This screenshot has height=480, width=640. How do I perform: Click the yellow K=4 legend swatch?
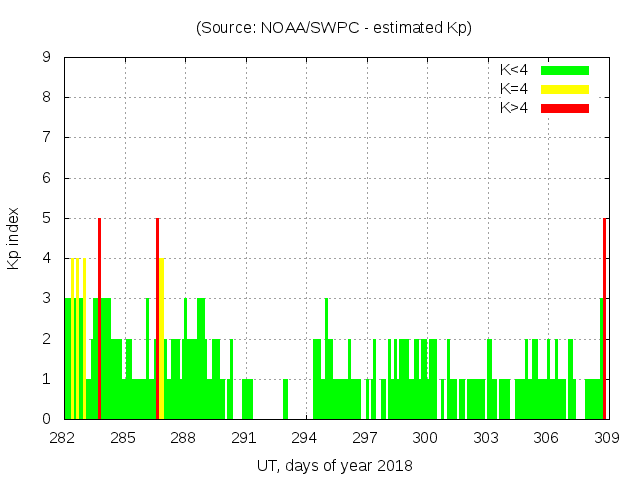click(565, 89)
